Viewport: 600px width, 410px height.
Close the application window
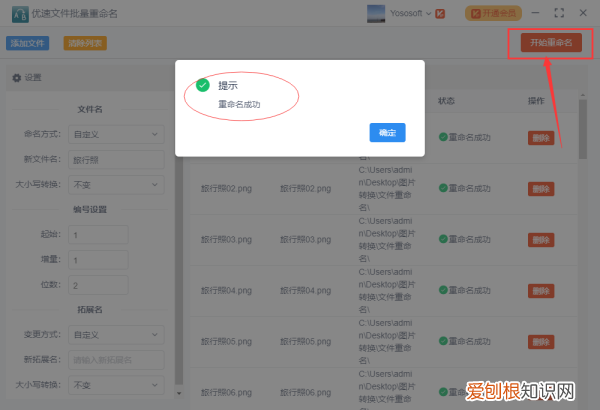[x=583, y=13]
